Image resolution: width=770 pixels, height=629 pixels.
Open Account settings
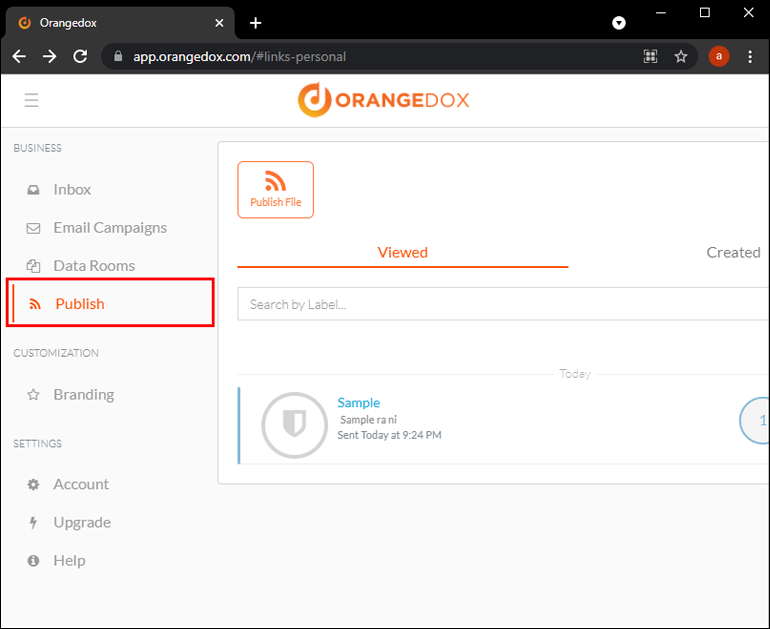(x=81, y=485)
